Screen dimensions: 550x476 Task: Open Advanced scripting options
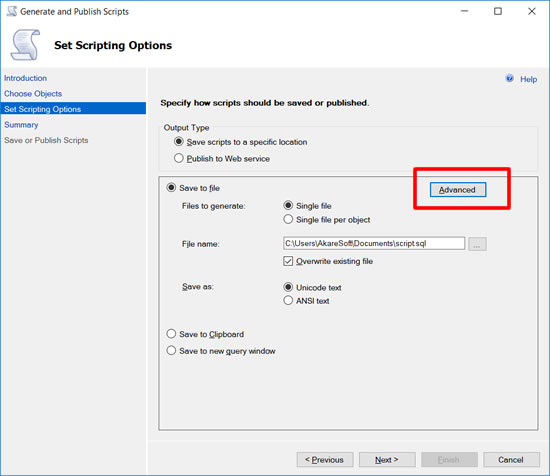point(458,190)
